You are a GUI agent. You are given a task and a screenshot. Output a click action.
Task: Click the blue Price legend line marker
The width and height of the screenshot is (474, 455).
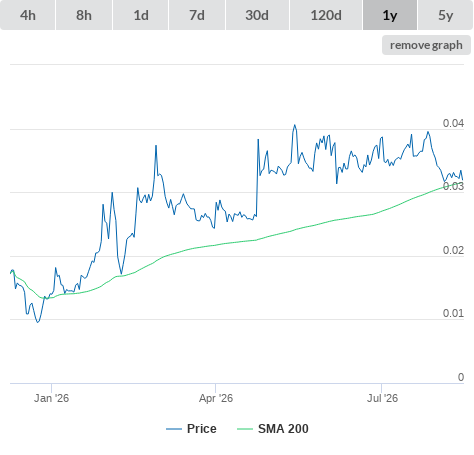click(174, 429)
